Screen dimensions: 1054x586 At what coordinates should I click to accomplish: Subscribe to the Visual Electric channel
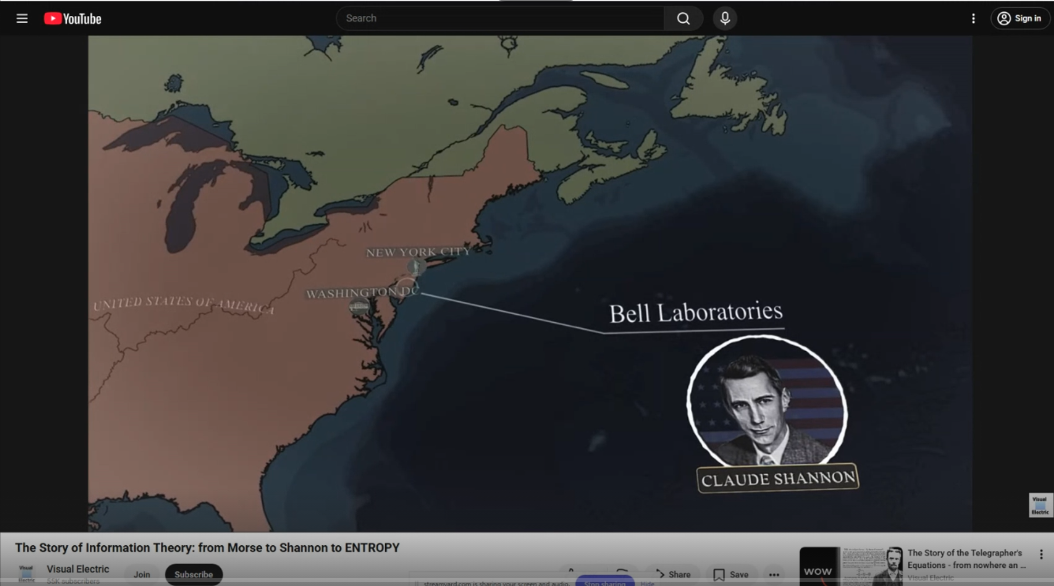tap(194, 575)
